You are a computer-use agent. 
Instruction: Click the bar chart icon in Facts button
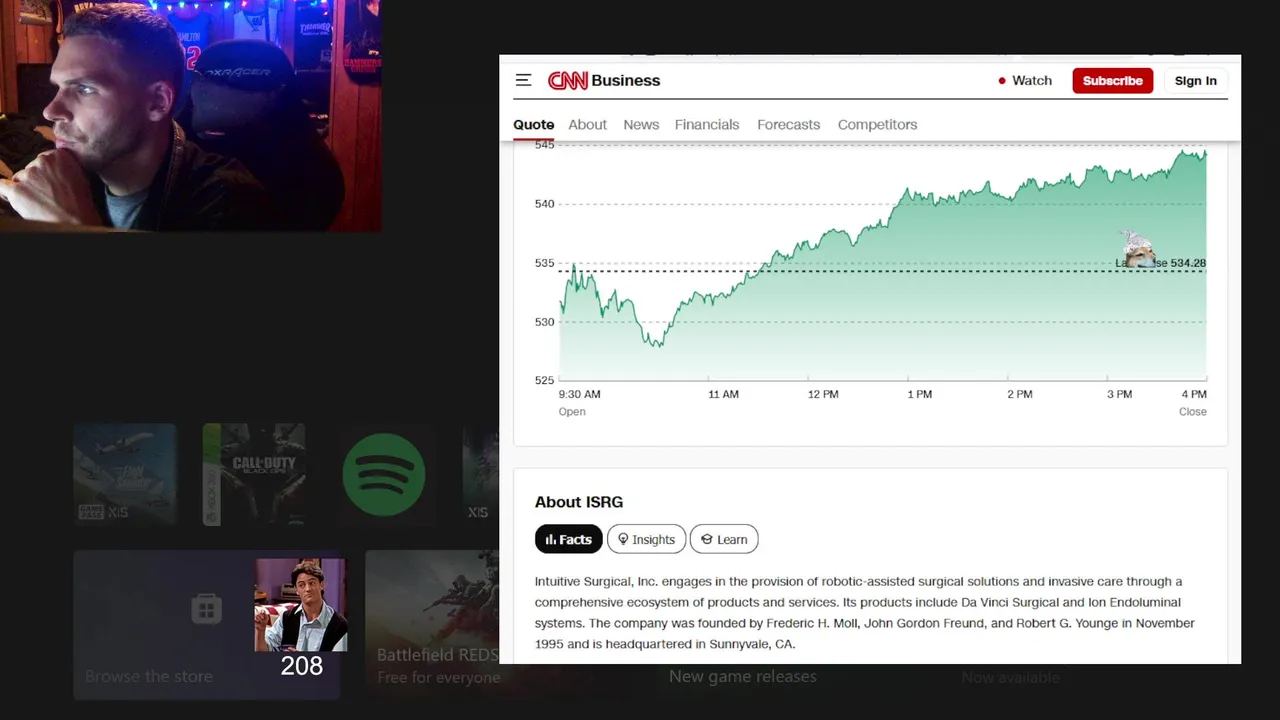(x=550, y=539)
